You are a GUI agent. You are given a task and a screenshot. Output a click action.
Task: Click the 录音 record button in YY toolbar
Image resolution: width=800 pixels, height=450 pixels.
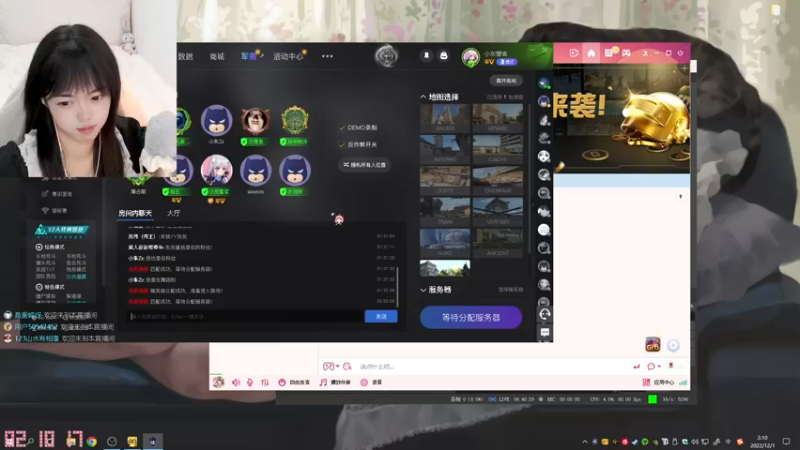point(371,382)
